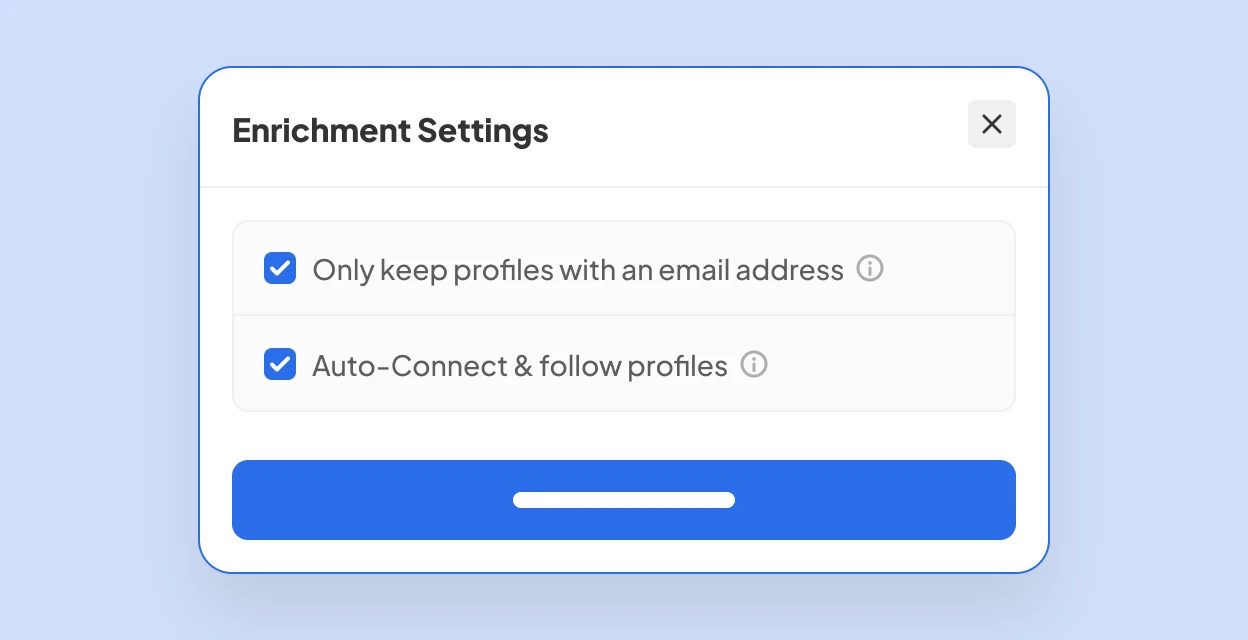
Task: Click the wide blue save button at bottom
Action: [624, 499]
